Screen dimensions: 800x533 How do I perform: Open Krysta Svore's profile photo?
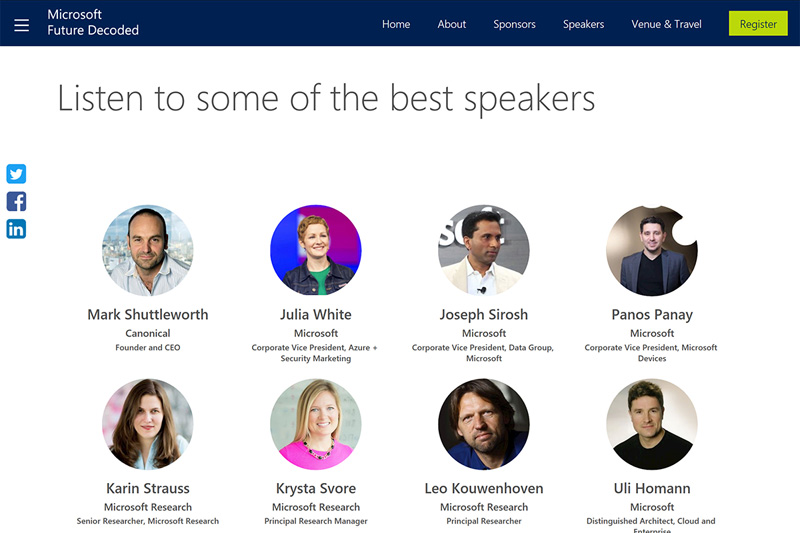point(316,424)
